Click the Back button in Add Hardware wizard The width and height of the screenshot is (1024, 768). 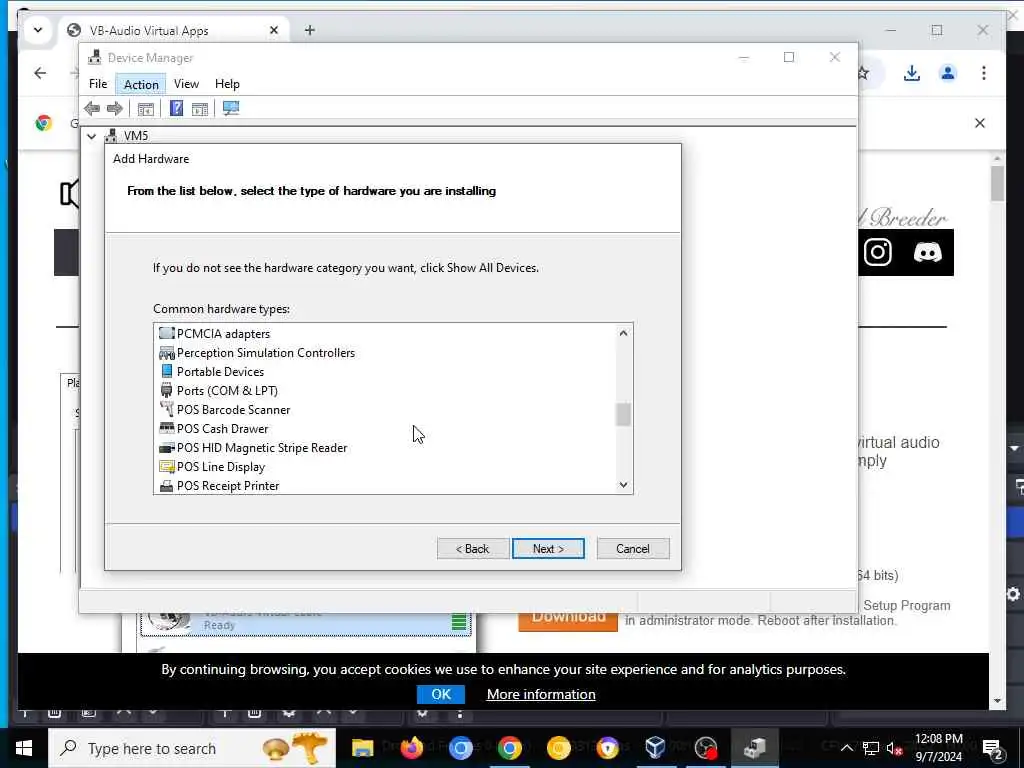[x=473, y=549]
